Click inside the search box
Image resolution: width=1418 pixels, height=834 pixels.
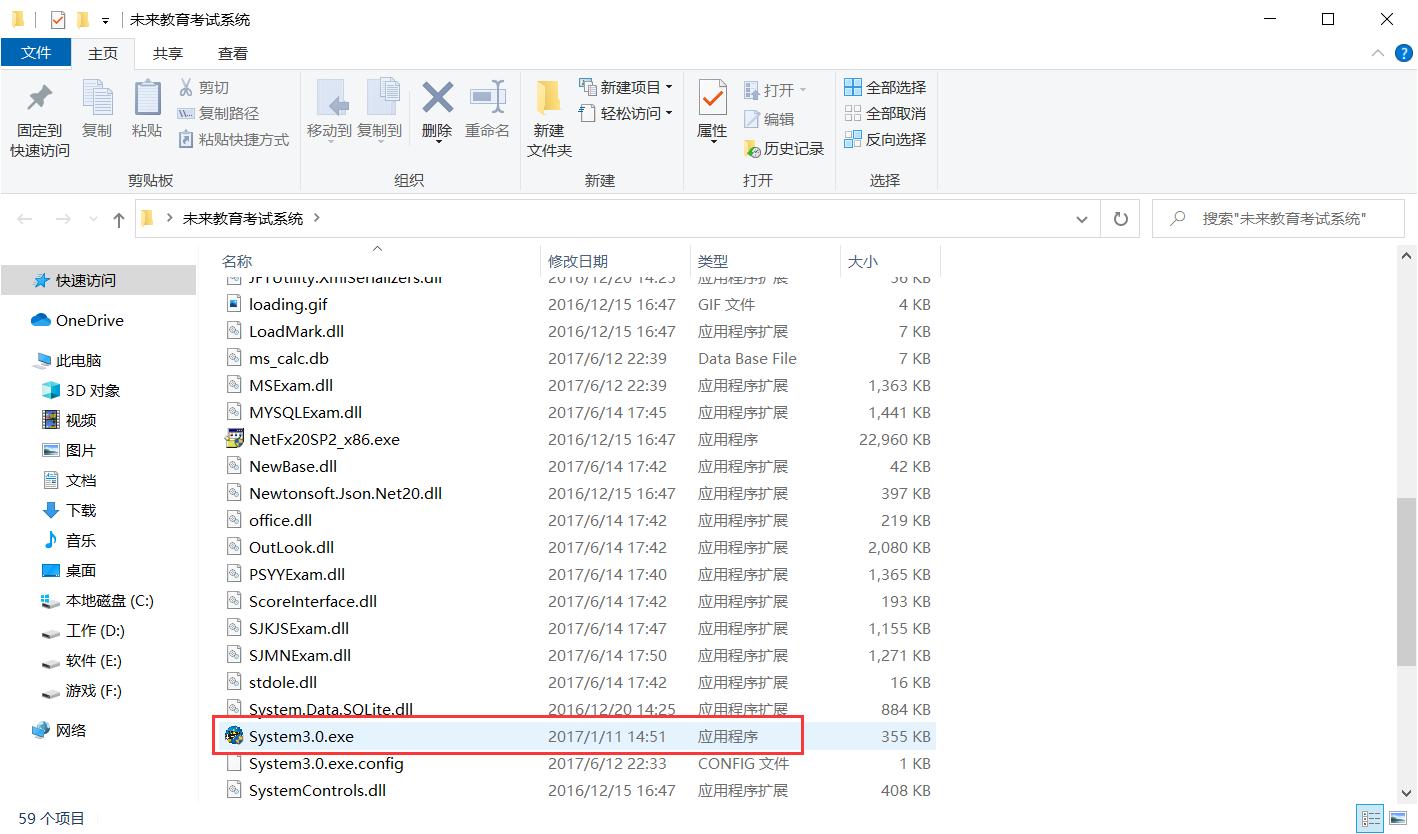coord(1280,218)
